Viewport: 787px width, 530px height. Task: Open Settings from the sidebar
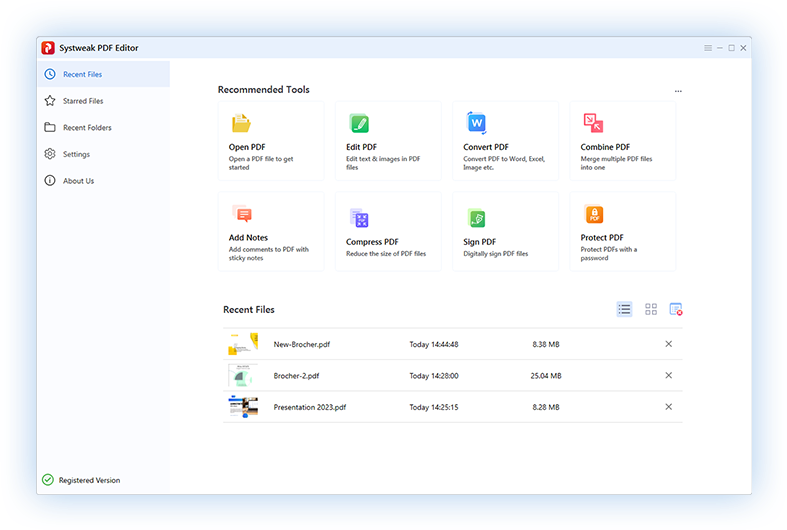point(103,154)
